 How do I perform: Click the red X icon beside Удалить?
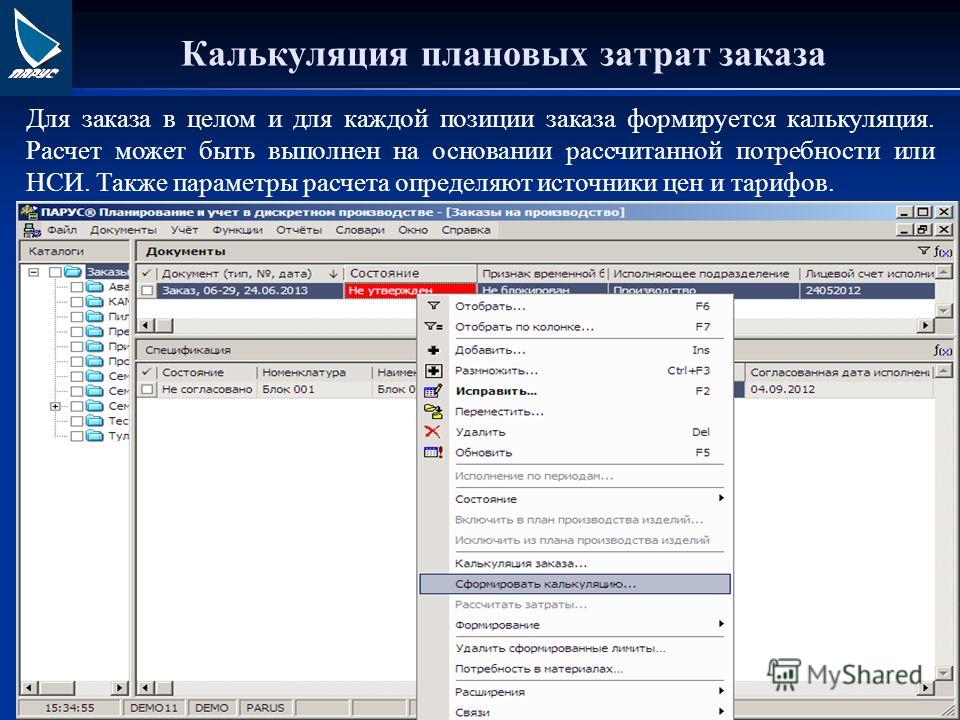432,432
